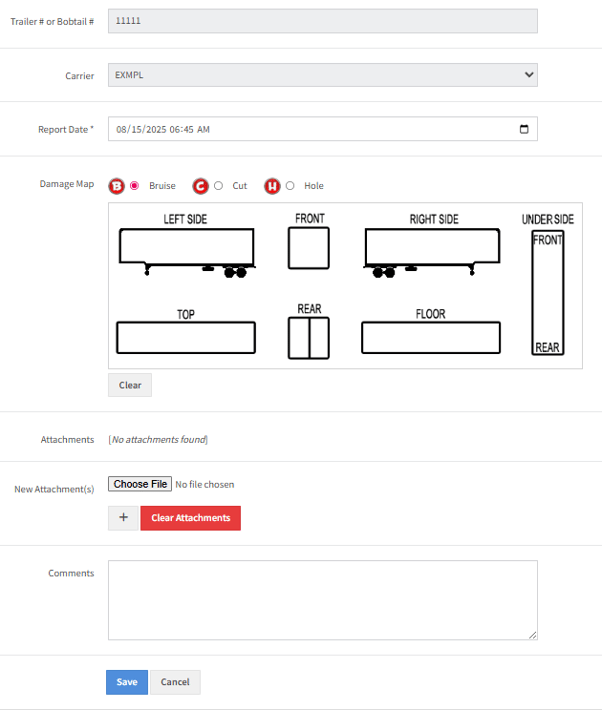Select the Hole radio button
Image resolution: width=602 pixels, height=710 pixels.
coord(290,186)
